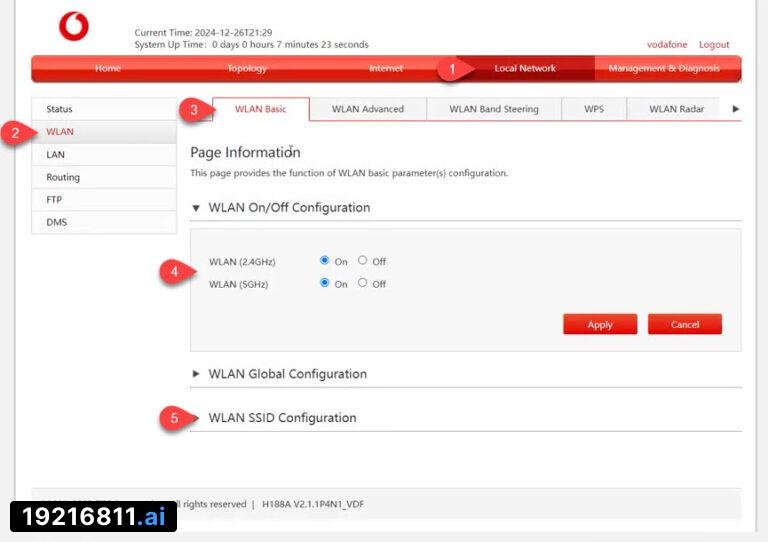Open the Topology navigation tab
768x542 pixels.
coord(247,68)
